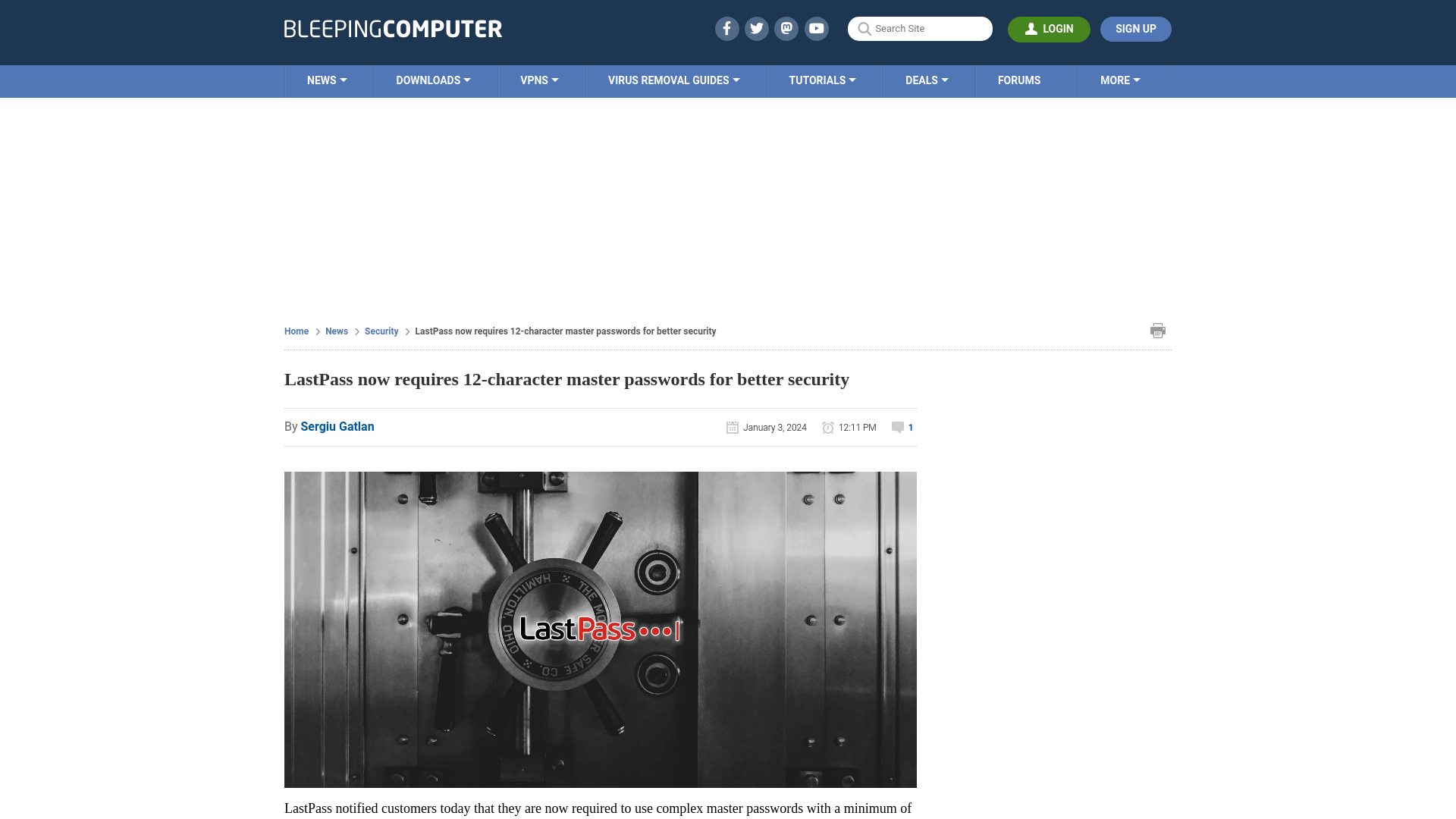
Task: Click the LOGIN button icon
Action: coord(1031,29)
